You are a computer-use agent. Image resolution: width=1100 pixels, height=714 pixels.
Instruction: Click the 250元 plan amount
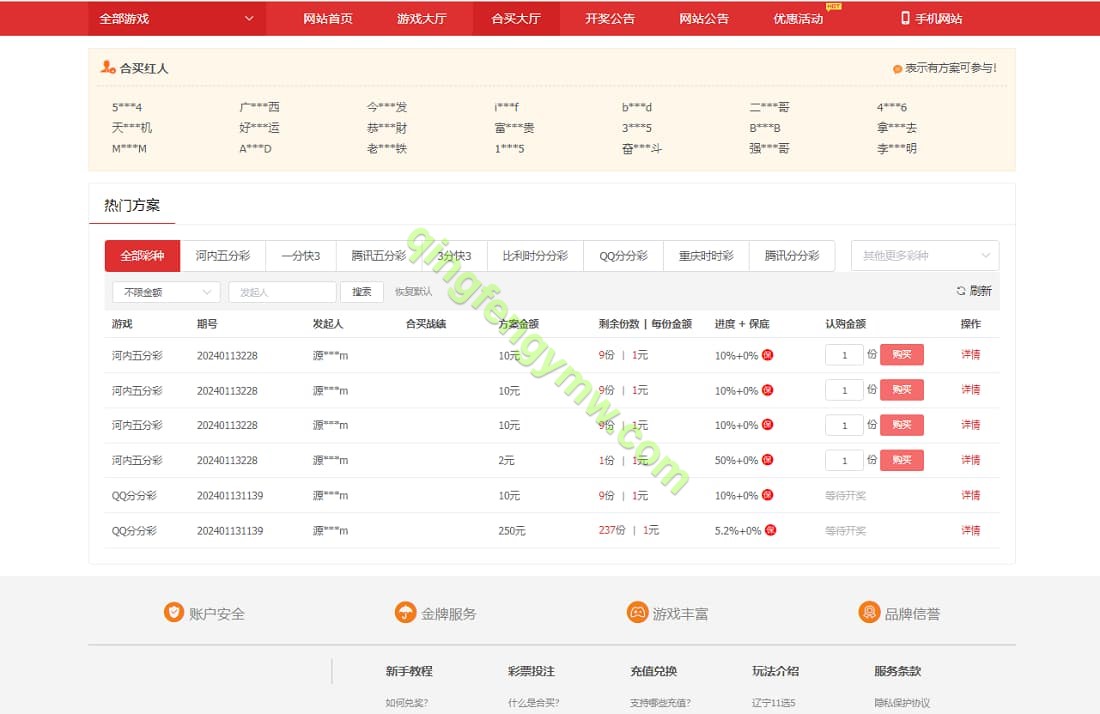point(512,531)
